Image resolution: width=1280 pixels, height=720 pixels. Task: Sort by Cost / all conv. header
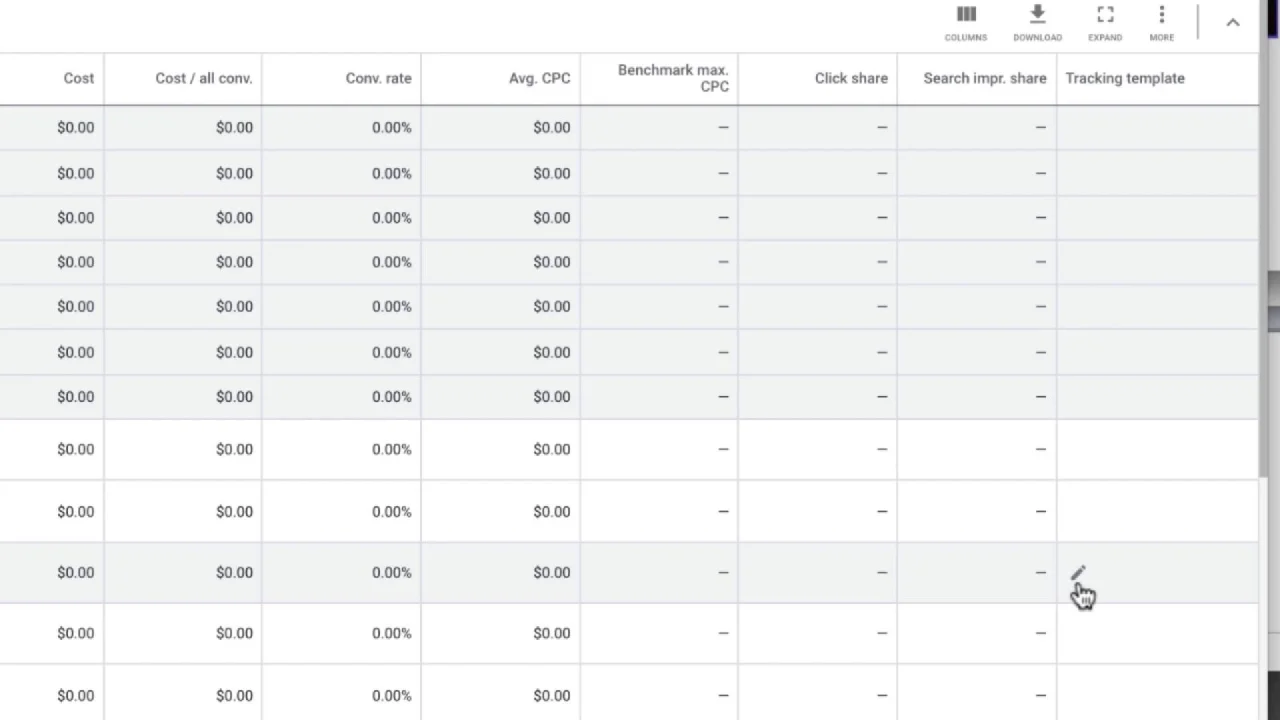click(x=203, y=78)
